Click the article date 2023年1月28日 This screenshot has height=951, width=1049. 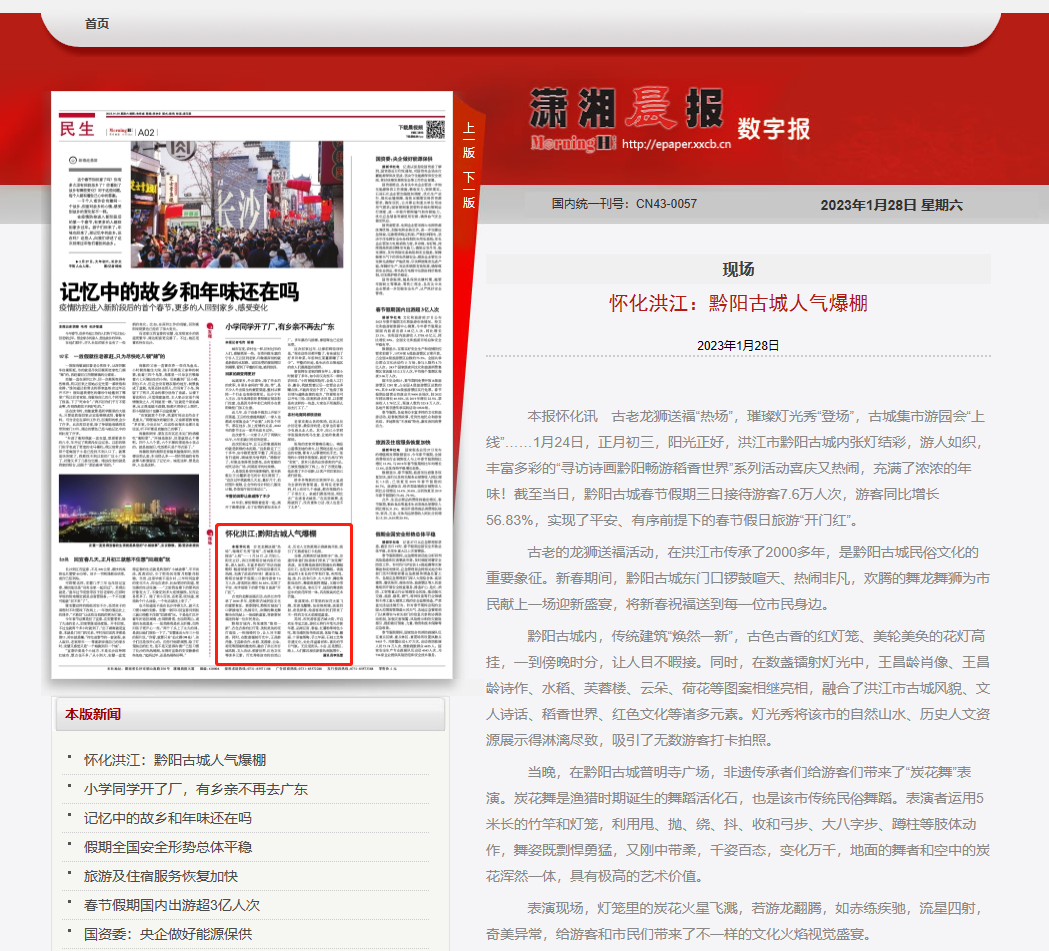tap(738, 346)
